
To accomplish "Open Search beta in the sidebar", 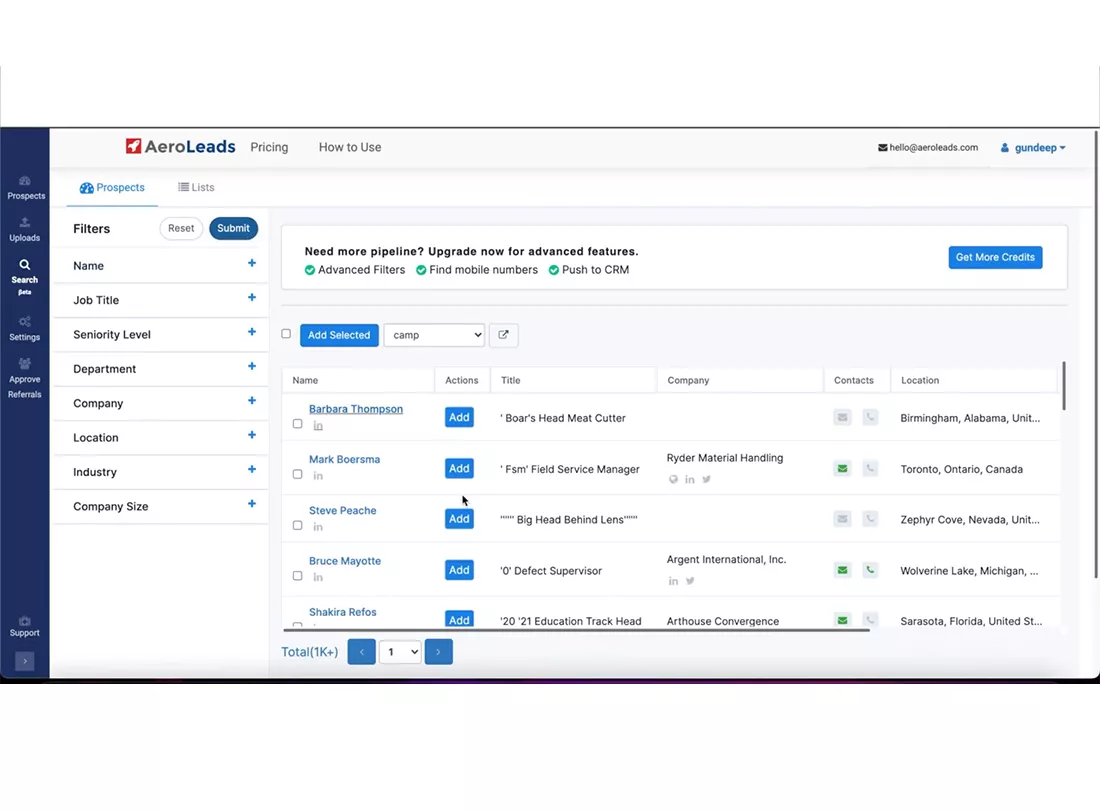I will click(25, 277).
